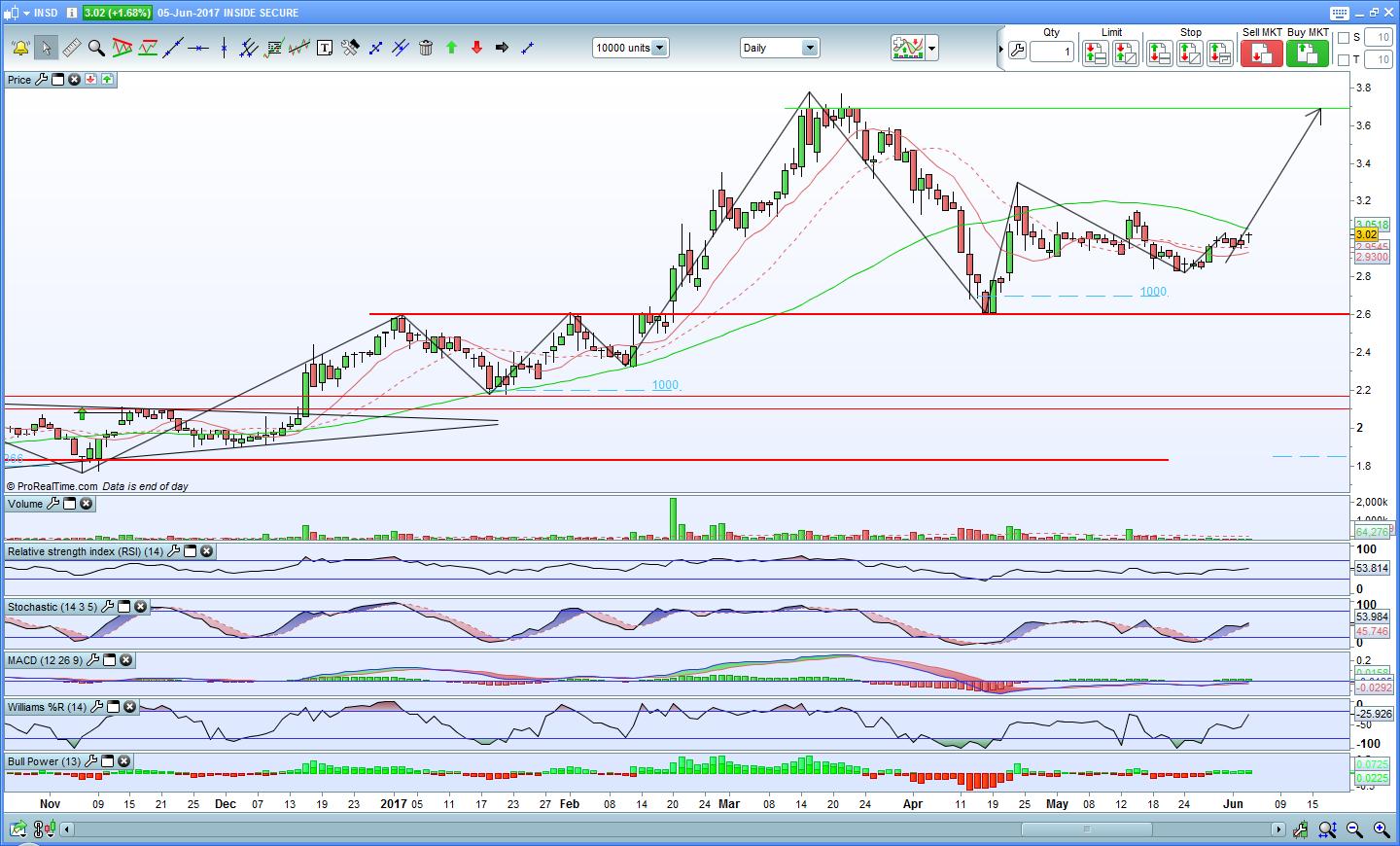The width and height of the screenshot is (1400, 846).
Task: Trash all drawn objects
Action: [x=426, y=48]
